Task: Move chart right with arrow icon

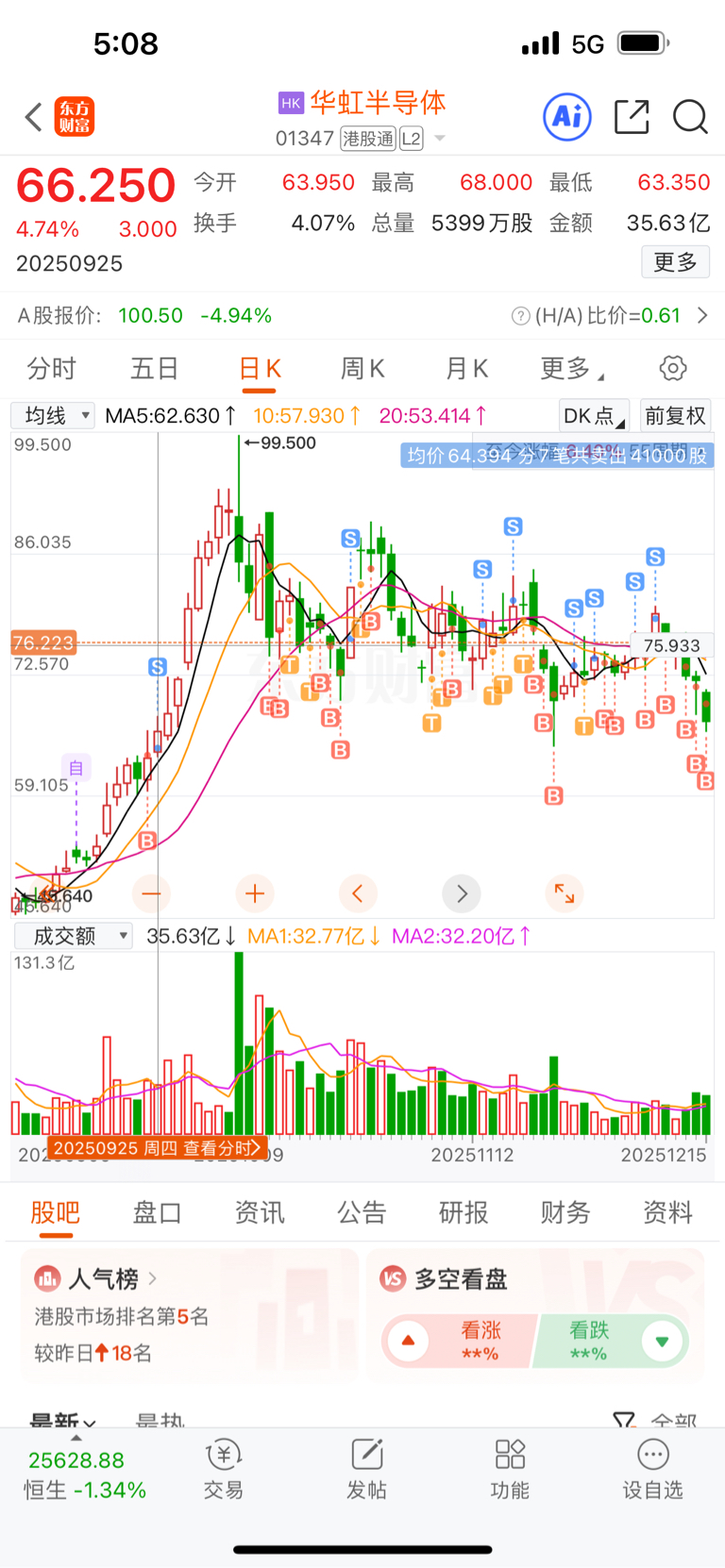Action: click(462, 892)
